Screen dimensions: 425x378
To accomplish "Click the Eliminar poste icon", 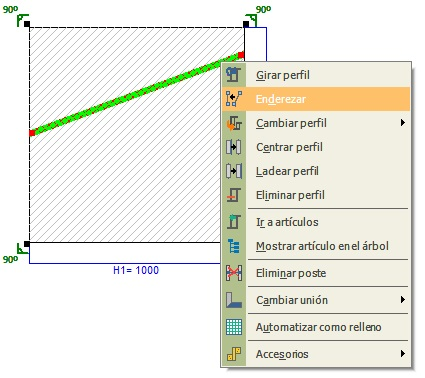I will tap(234, 273).
